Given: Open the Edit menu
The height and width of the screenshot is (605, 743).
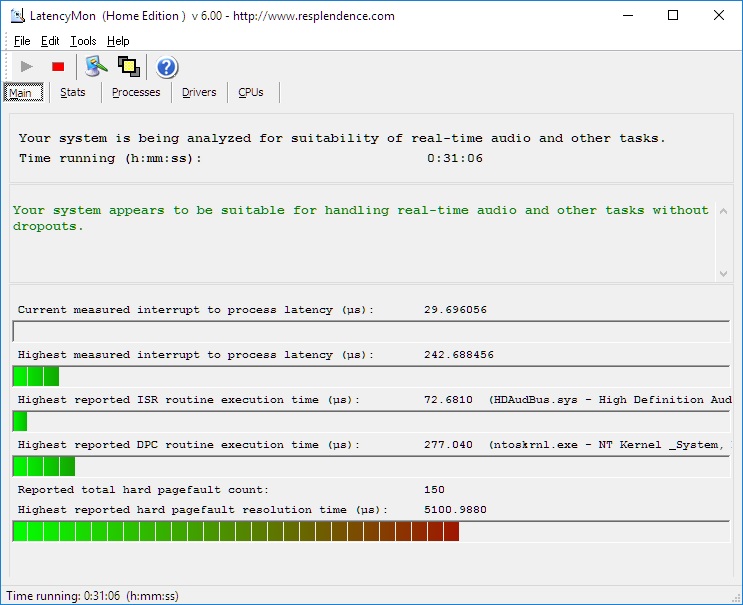Looking at the screenshot, I should click(50, 41).
